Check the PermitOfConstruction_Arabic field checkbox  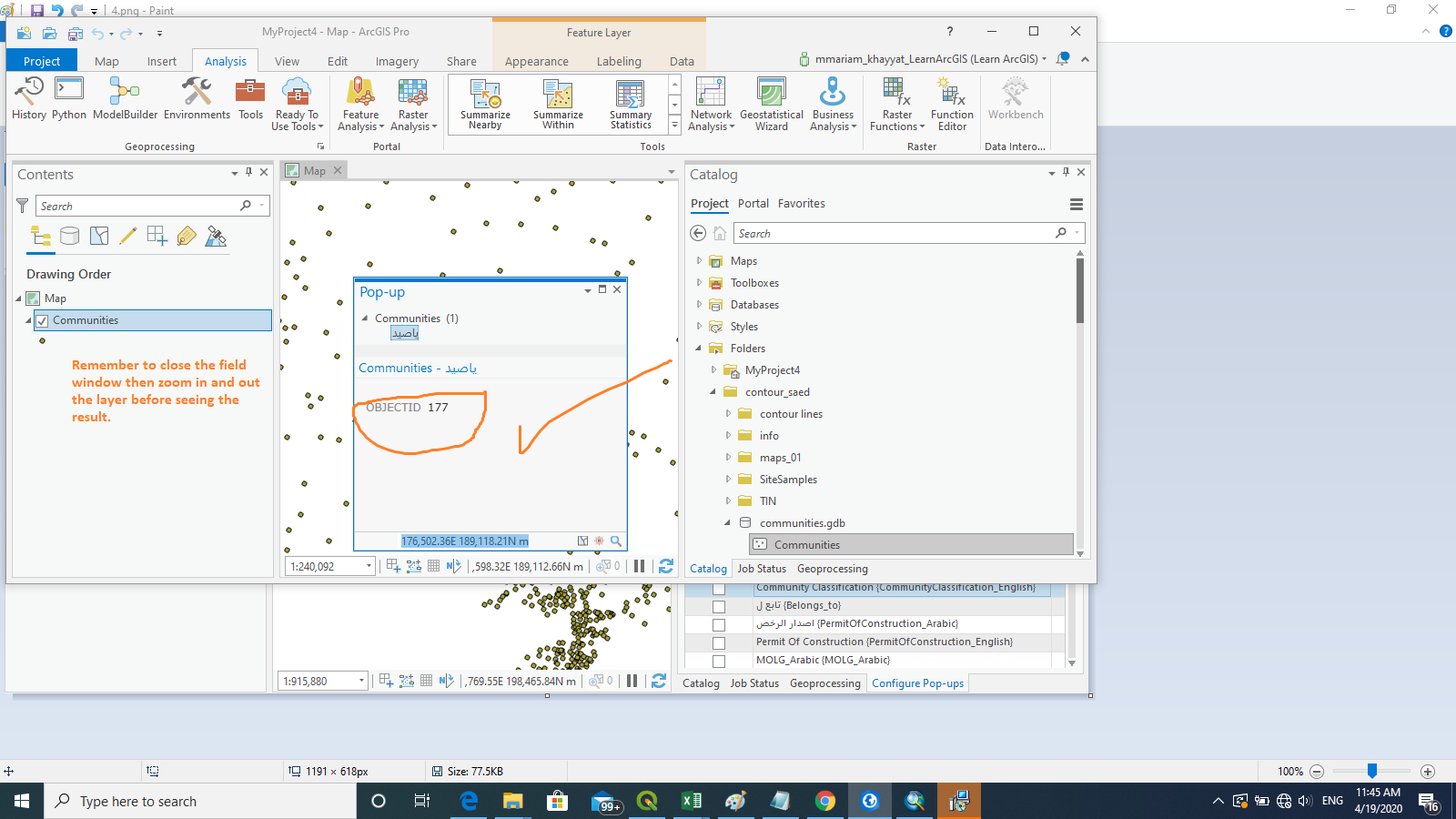point(719,624)
